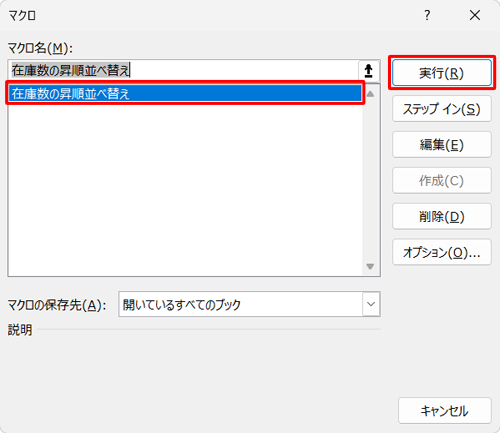Select 在庫数の昇順並べ替え in the macro list

point(185,93)
